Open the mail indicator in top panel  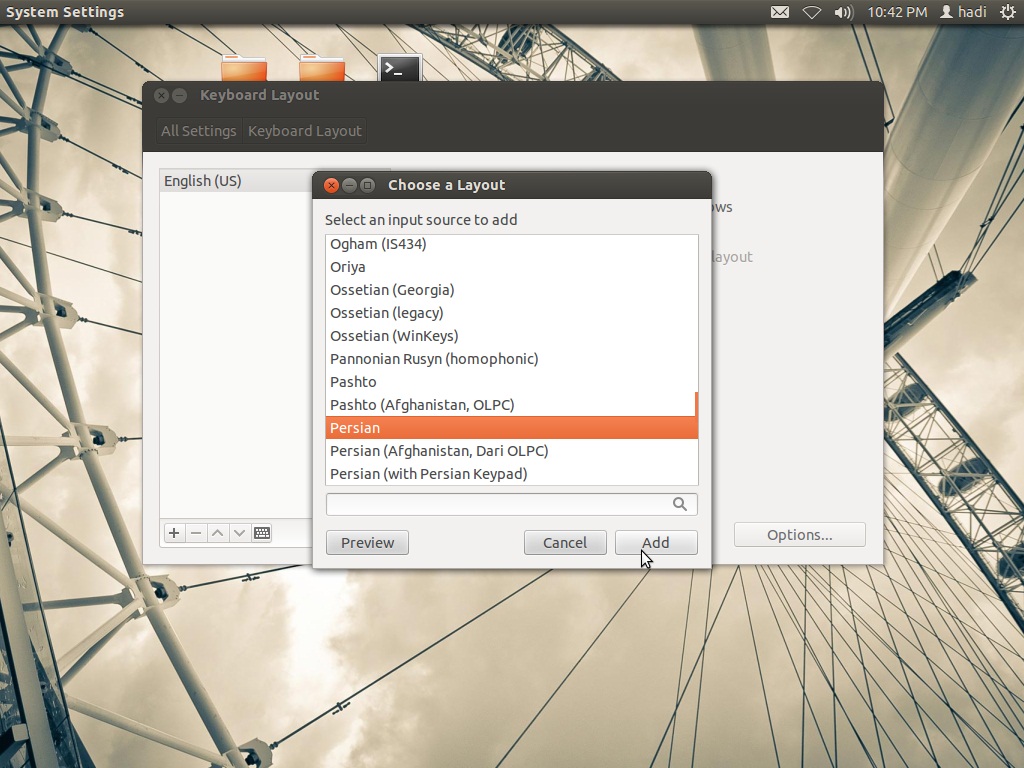pos(780,12)
